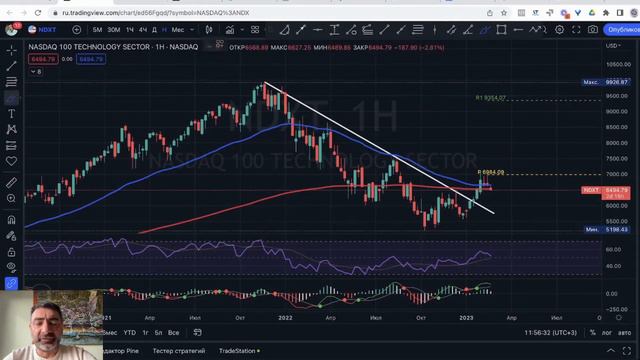
Task: Collapse the bottom panel with chevron arrow
Action: tap(611, 351)
